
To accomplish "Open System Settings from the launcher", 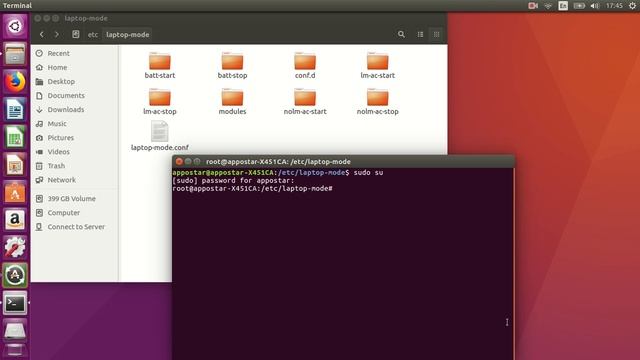I will click(15, 248).
